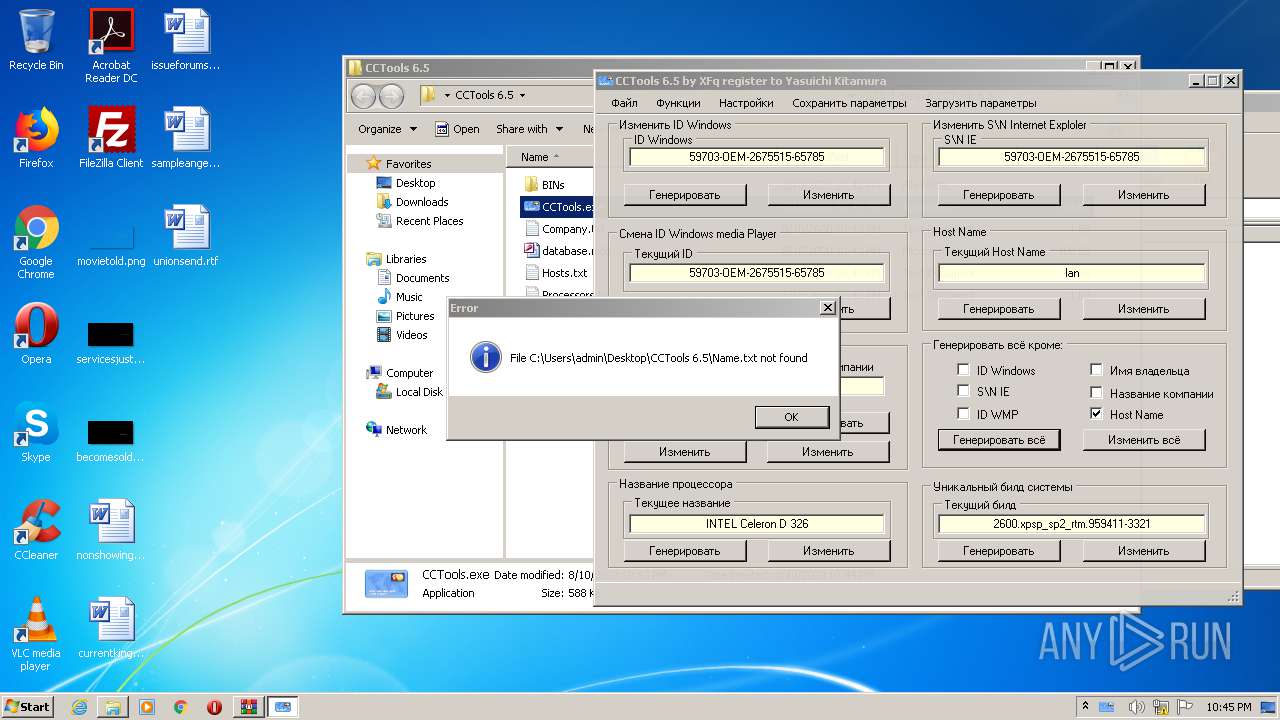Launch Skype from desktop

(x=36, y=431)
